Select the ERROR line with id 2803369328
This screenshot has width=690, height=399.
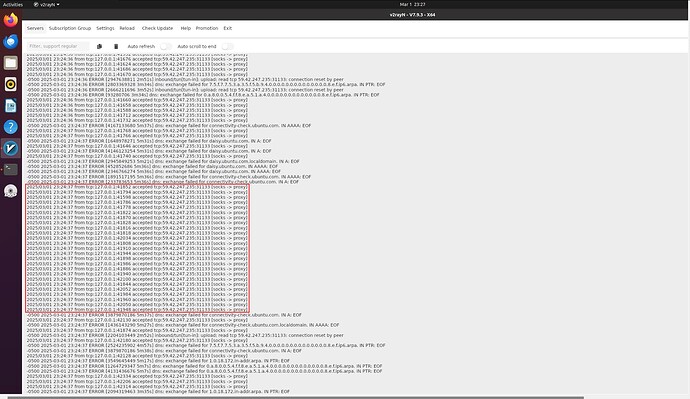click(206, 84)
